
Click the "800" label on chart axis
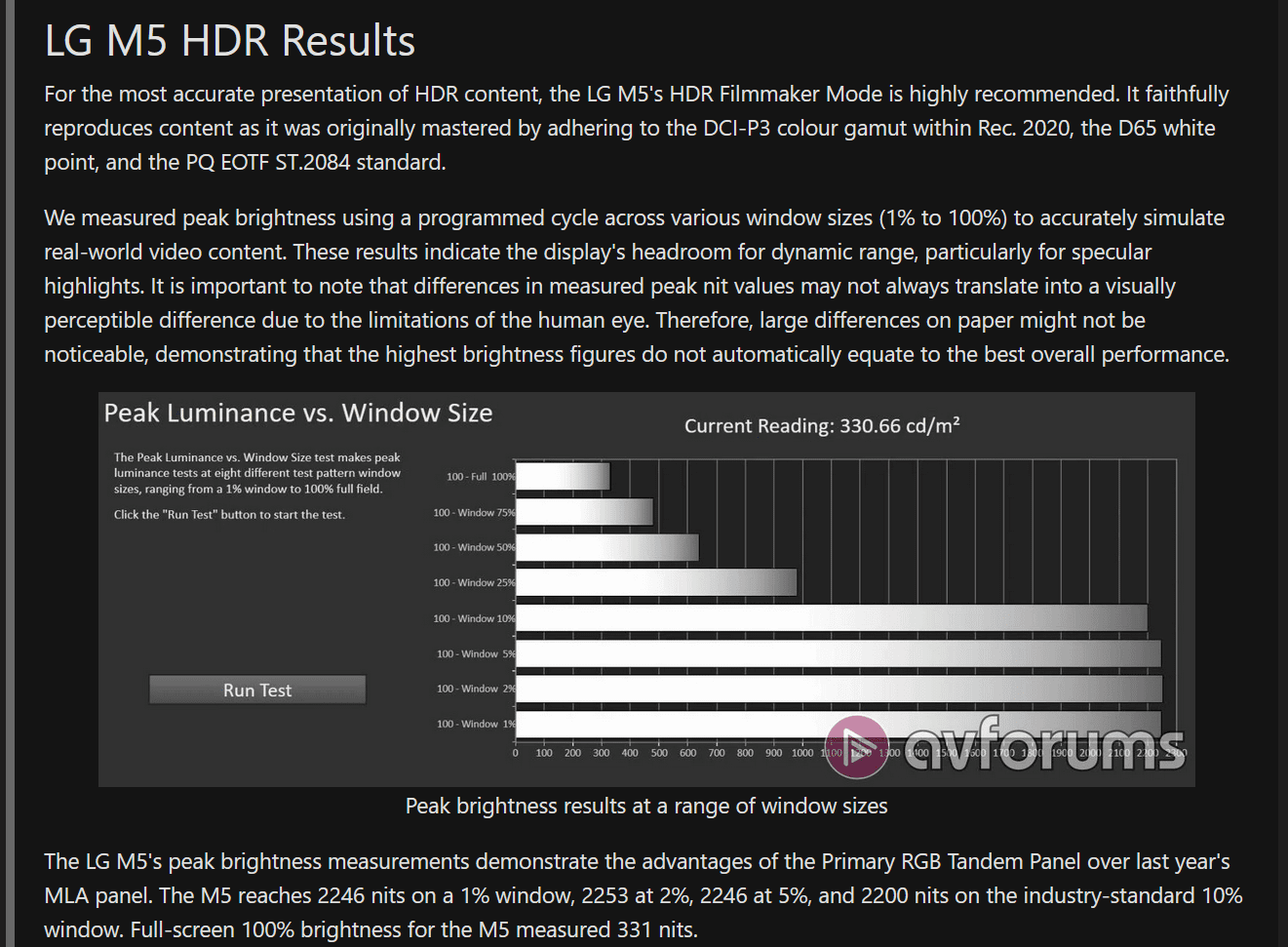coord(745,752)
